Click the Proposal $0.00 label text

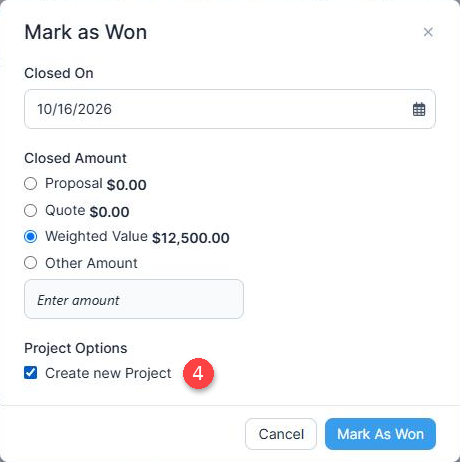[96, 184]
